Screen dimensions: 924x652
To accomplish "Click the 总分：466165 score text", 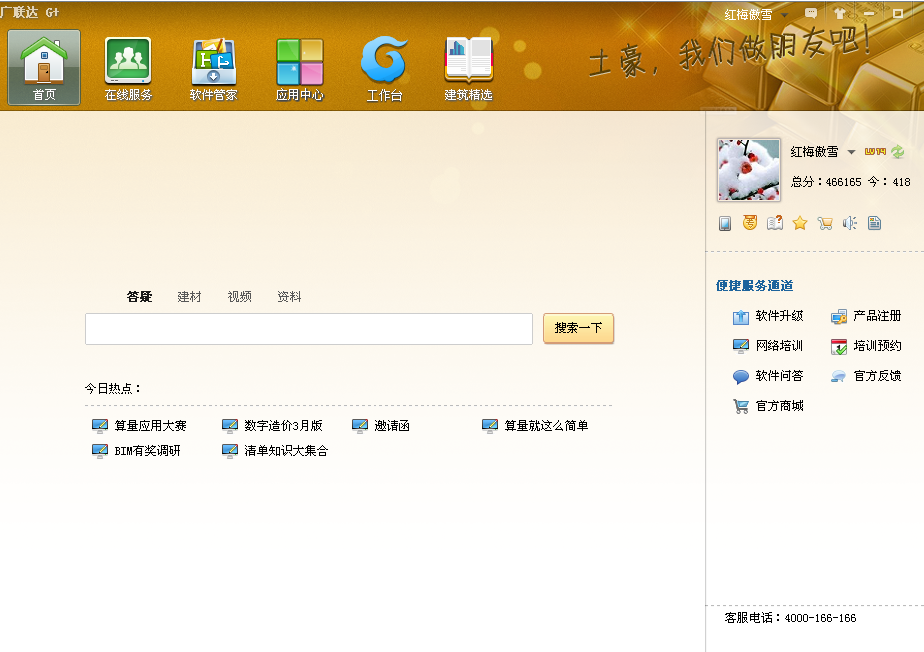I will coord(826,182).
